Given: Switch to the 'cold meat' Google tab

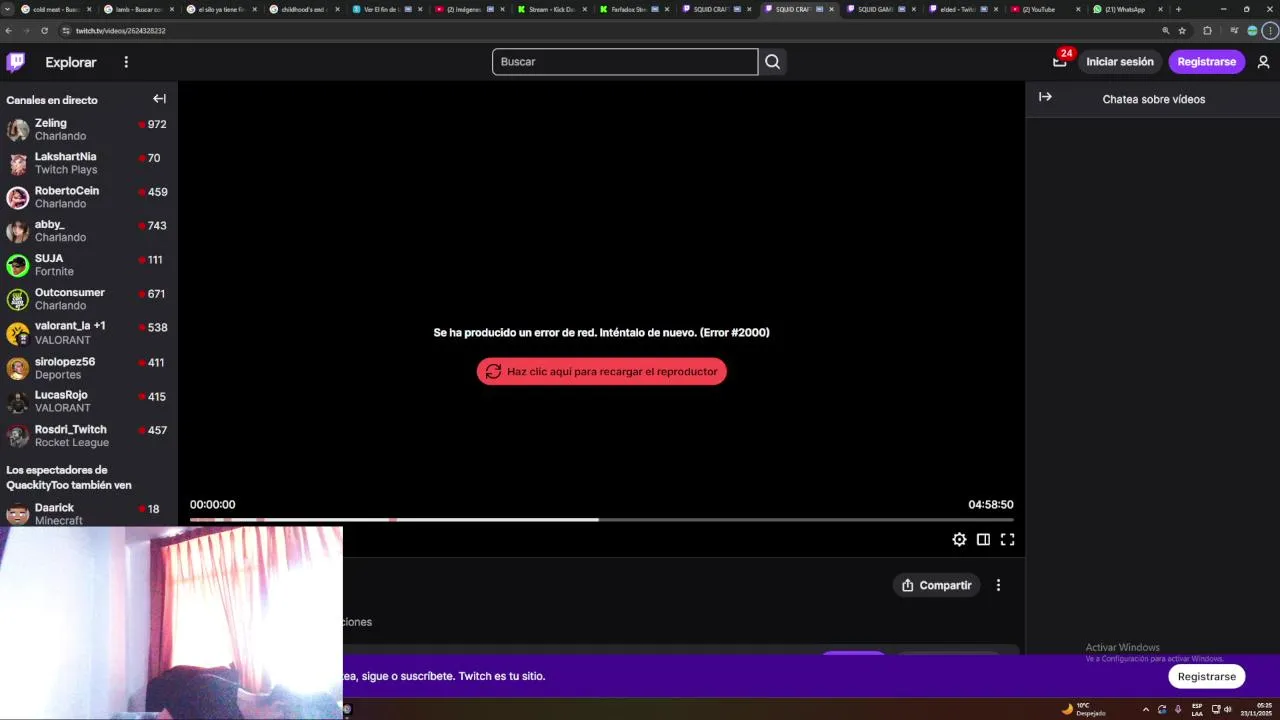Looking at the screenshot, I should tap(55, 9).
